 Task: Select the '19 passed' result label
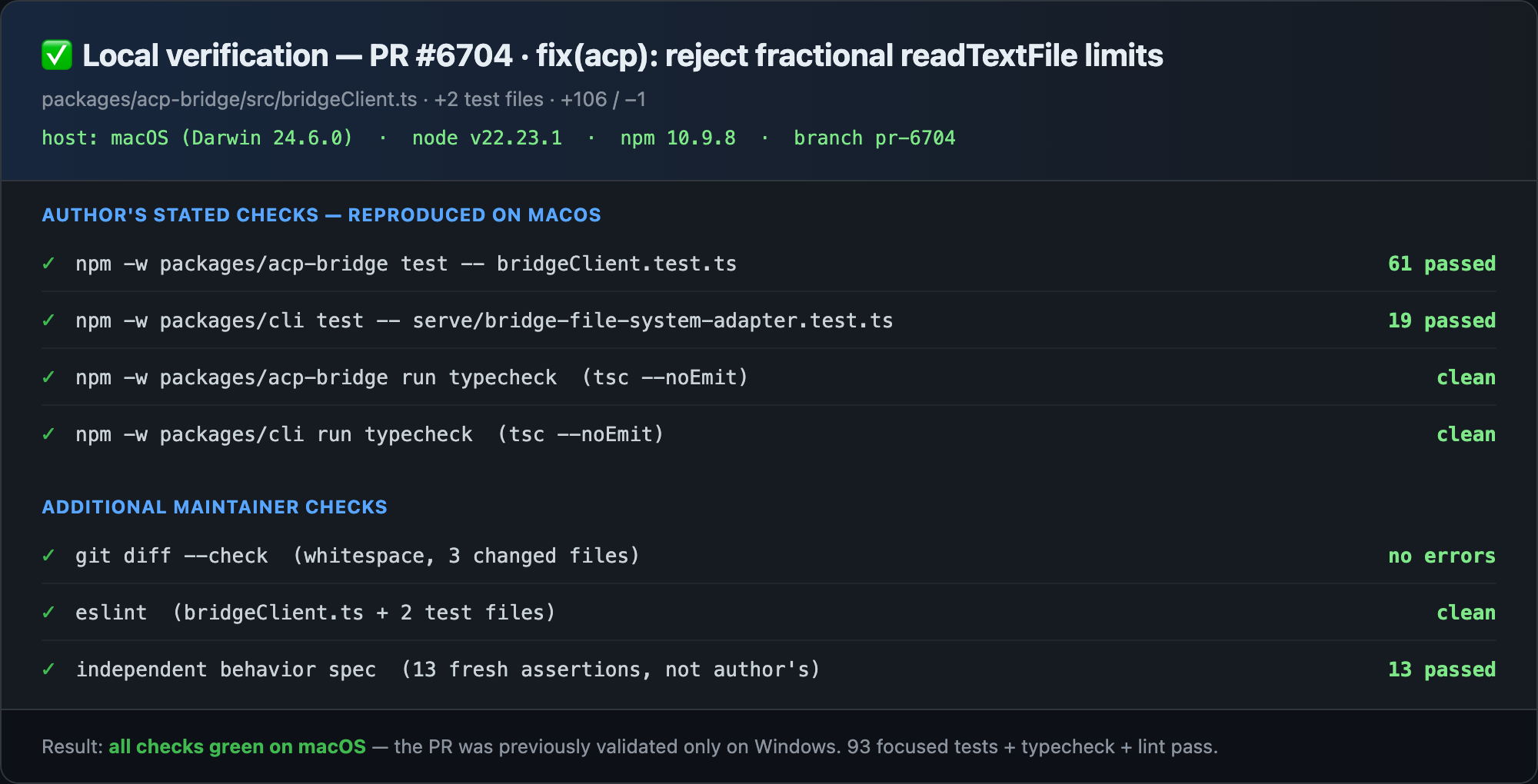tap(1442, 321)
